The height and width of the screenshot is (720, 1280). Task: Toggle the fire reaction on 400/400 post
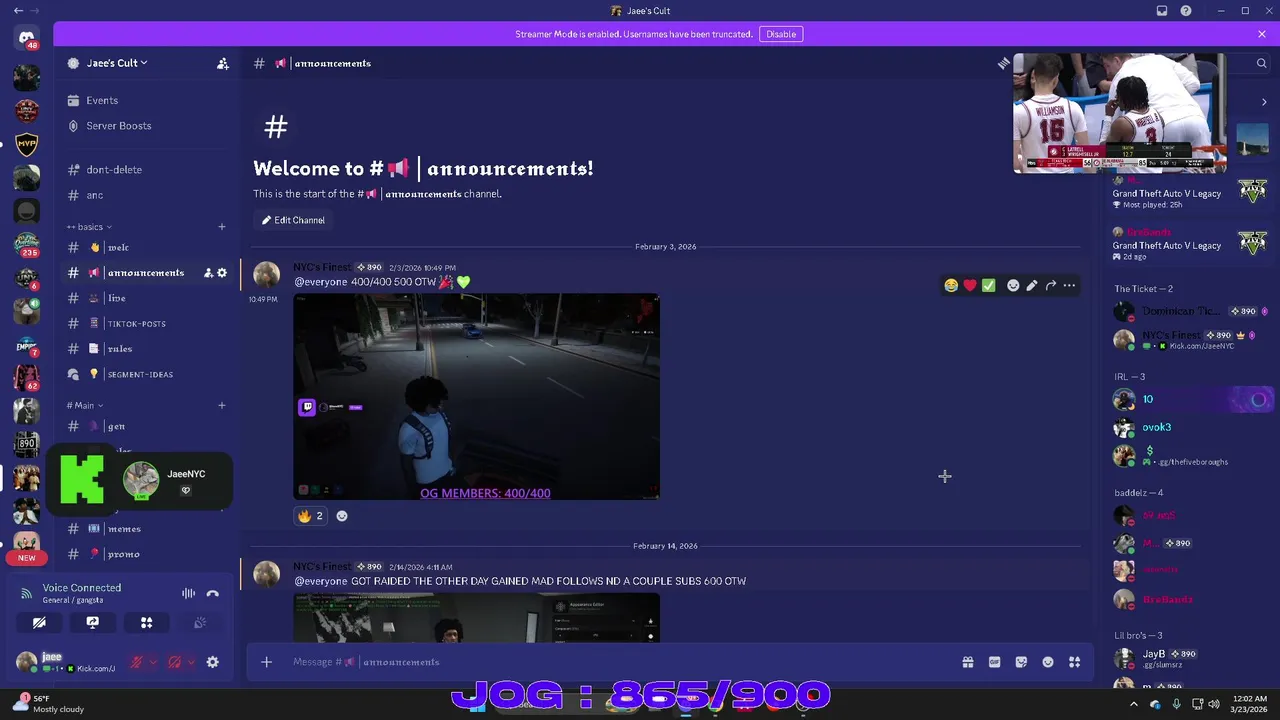click(x=310, y=516)
